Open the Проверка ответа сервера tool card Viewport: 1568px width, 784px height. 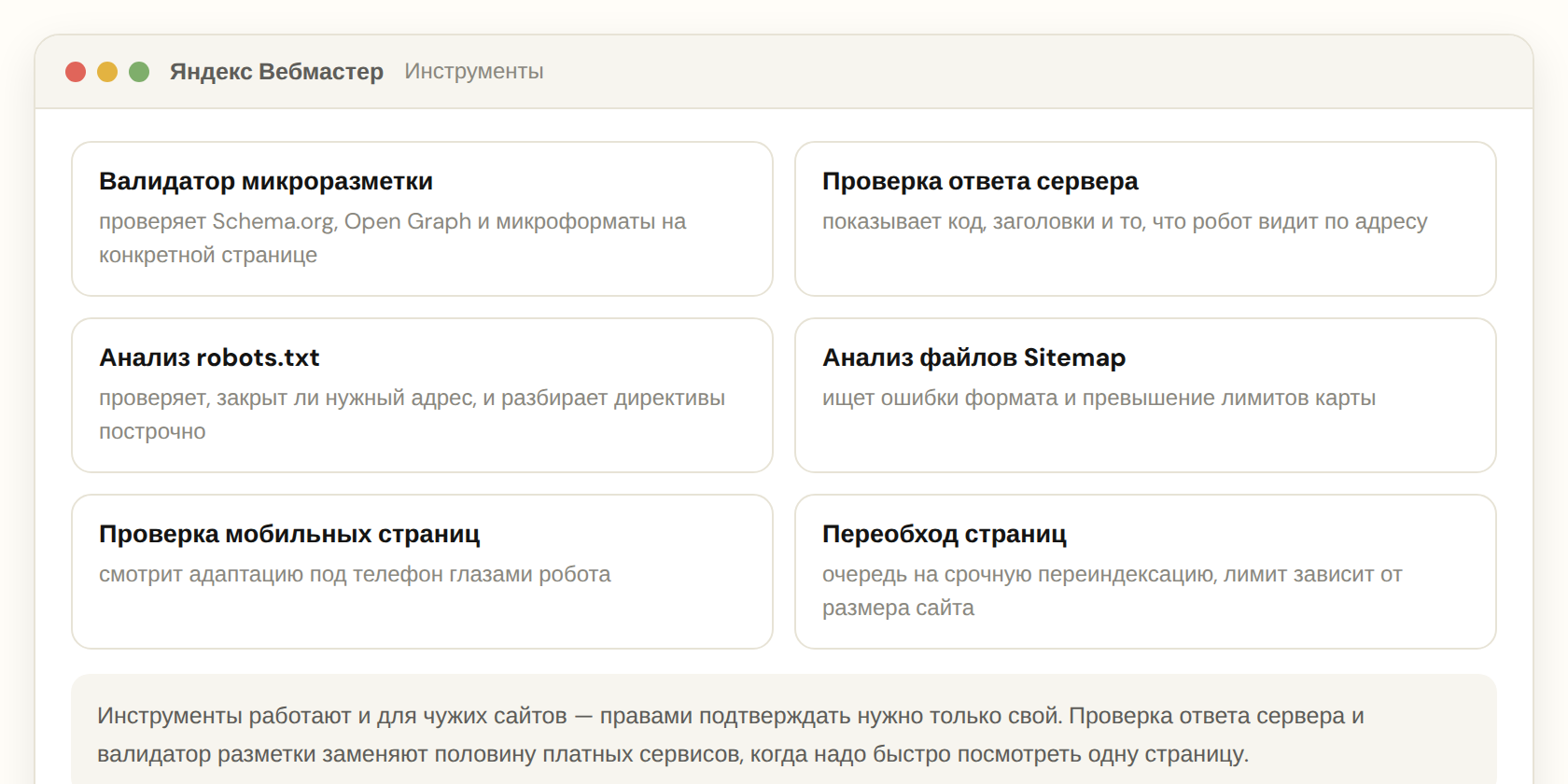pyautogui.click(x=1145, y=218)
